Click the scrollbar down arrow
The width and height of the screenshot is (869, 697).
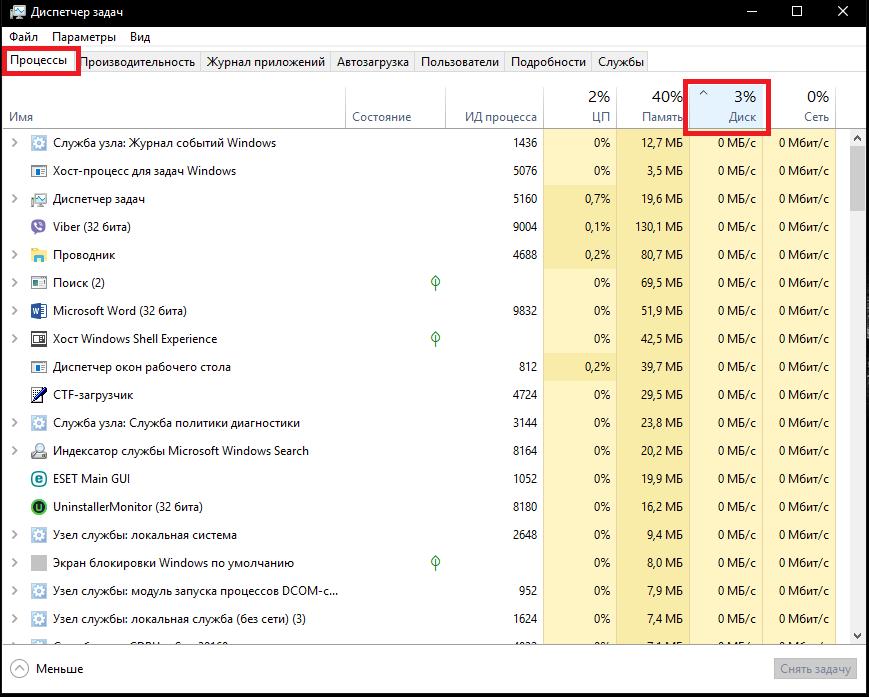(x=858, y=636)
